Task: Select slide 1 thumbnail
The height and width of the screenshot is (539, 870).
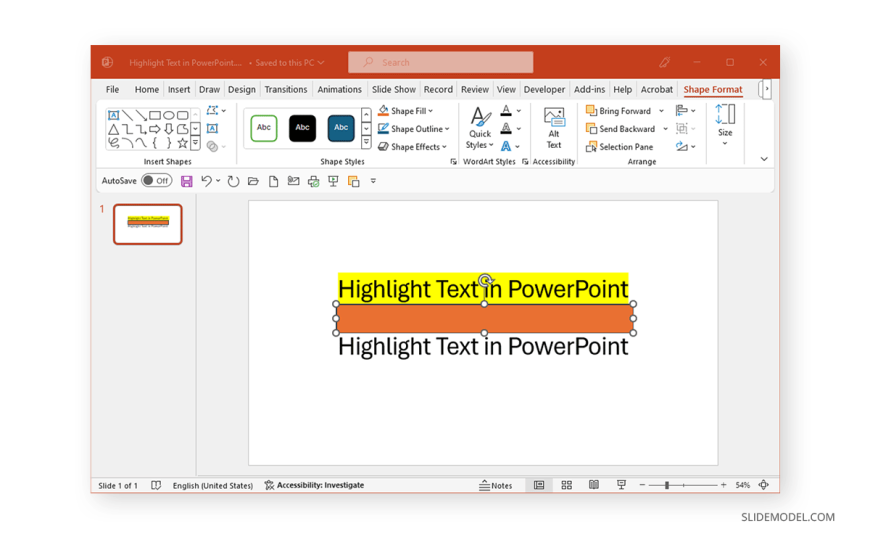Action: (148, 224)
